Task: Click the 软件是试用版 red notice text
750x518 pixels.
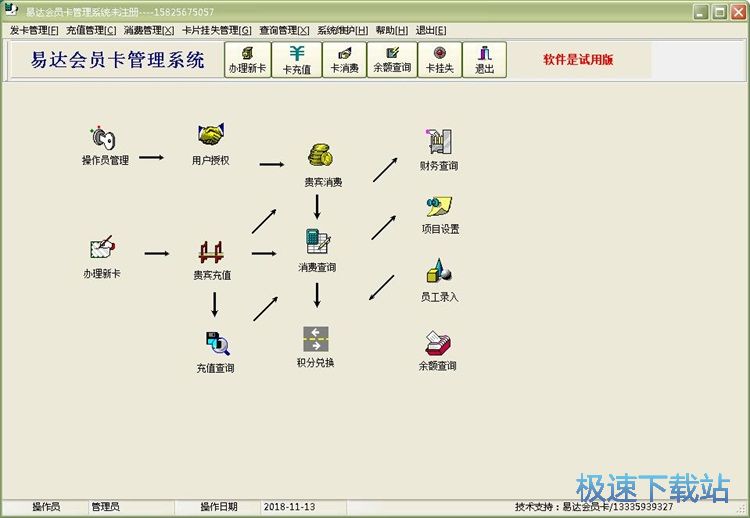Action: click(578, 59)
